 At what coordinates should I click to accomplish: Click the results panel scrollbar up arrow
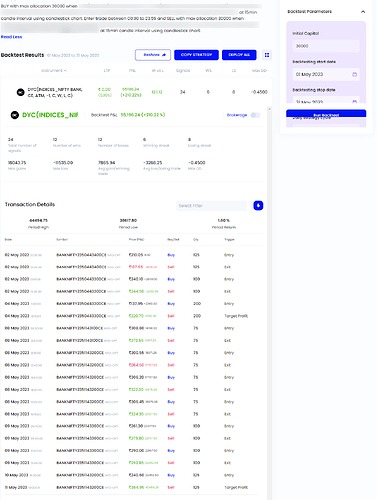(269, 109)
